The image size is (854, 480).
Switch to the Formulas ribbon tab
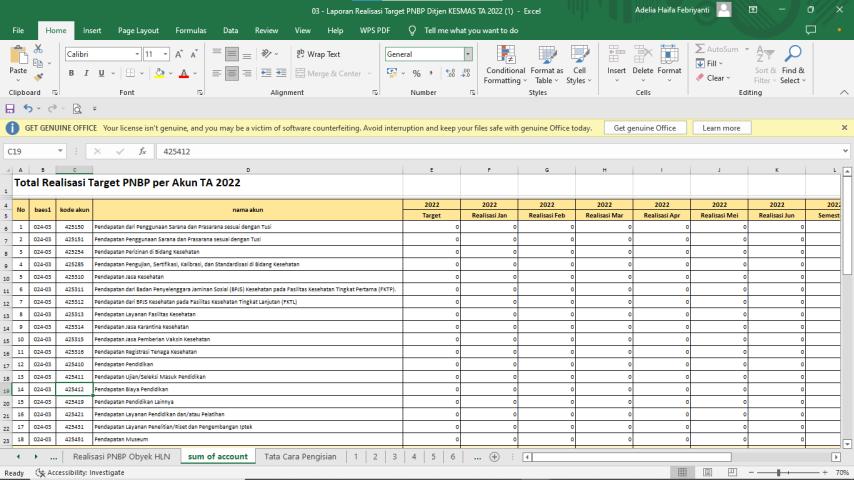191,31
